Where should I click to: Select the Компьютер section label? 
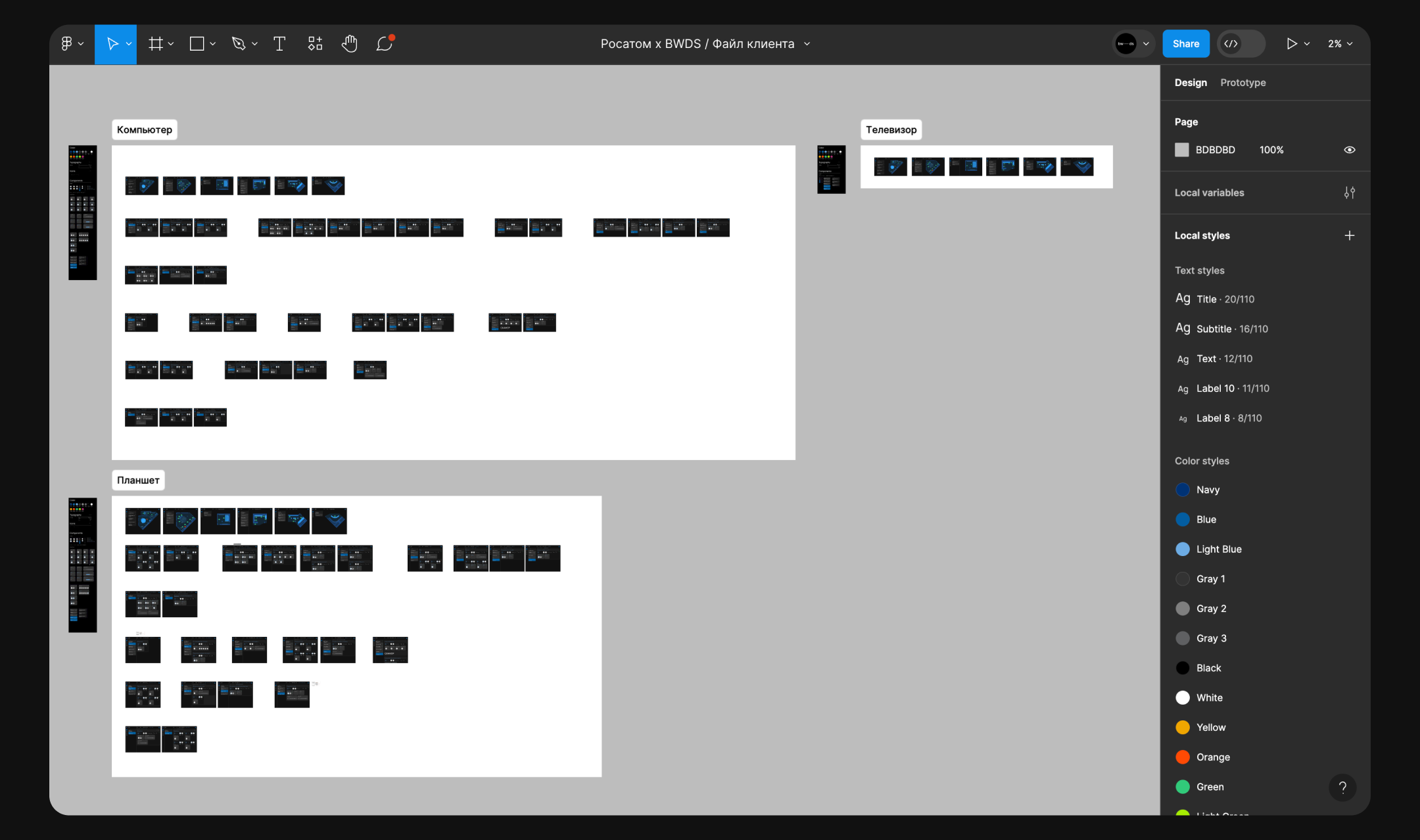145,129
